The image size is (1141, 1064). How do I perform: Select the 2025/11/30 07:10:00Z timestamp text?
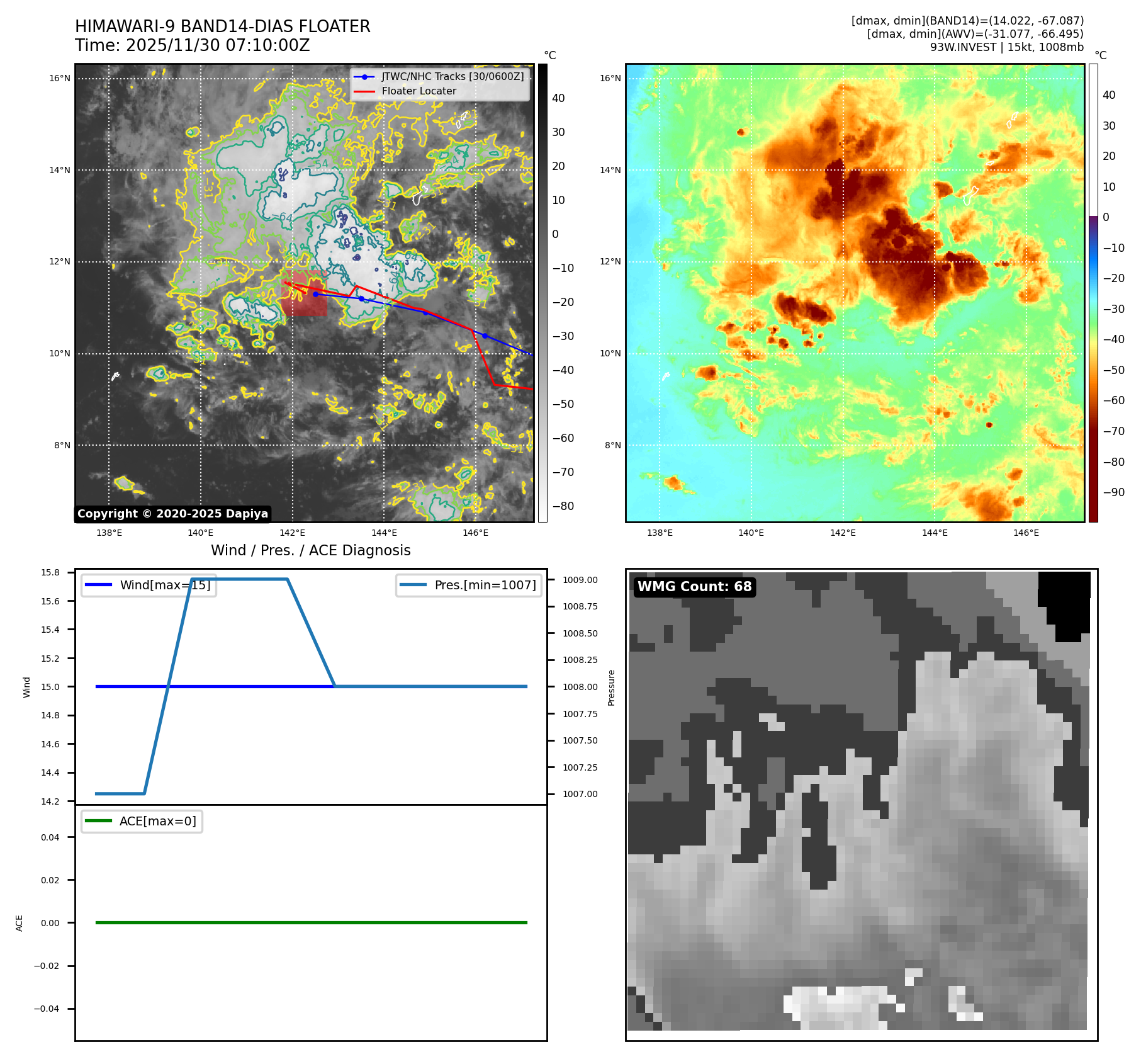(218, 45)
